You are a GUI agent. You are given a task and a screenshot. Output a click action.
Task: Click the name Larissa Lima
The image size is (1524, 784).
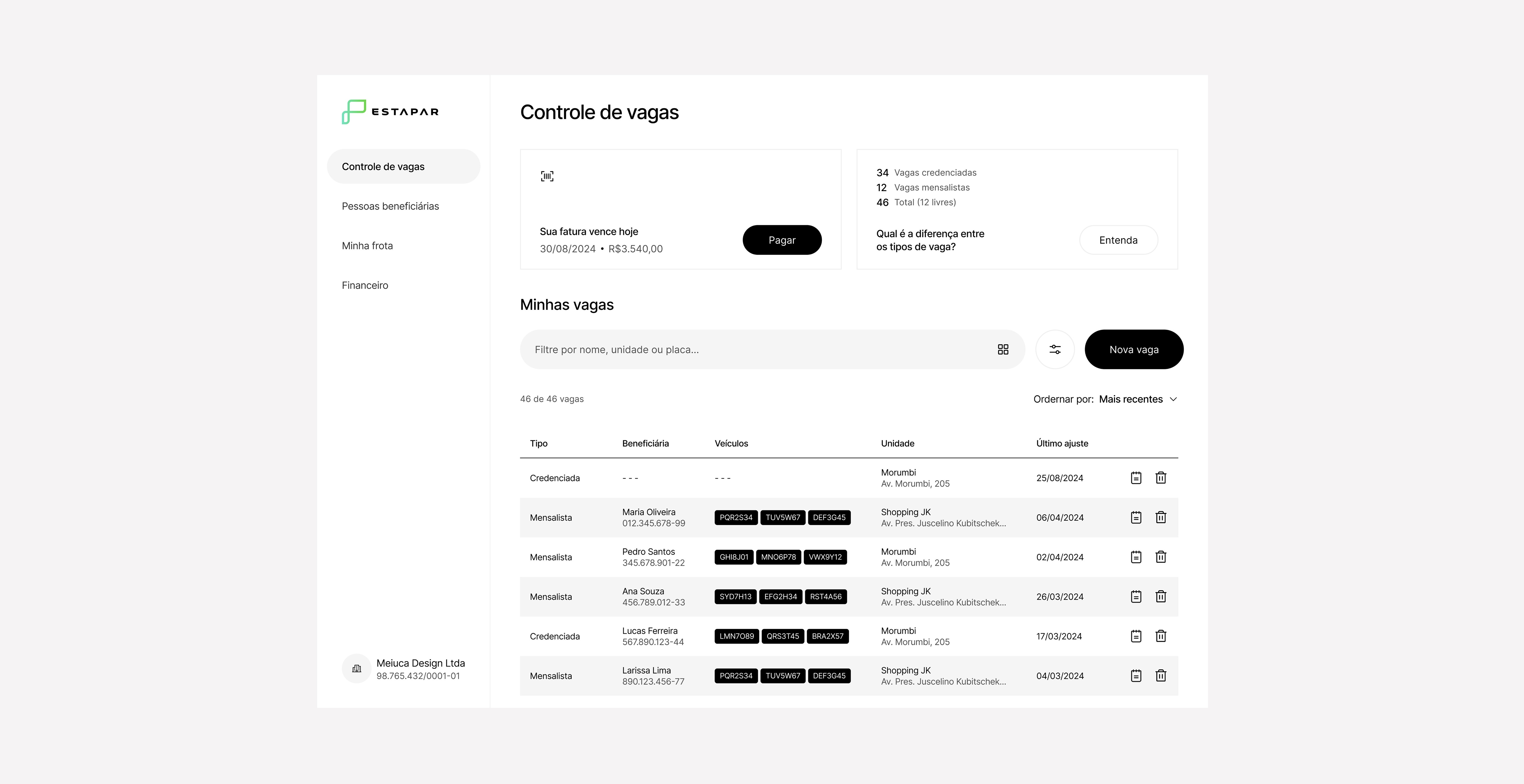[x=646, y=671]
